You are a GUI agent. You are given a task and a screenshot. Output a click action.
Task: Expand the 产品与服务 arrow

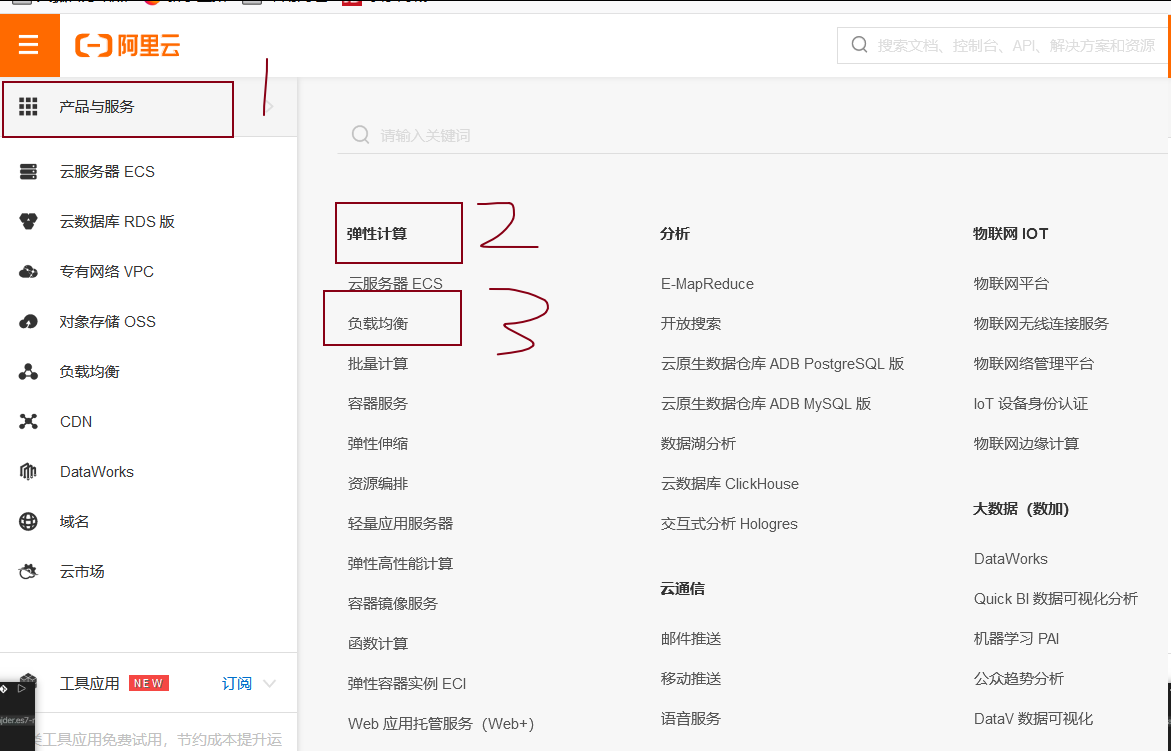tap(270, 107)
